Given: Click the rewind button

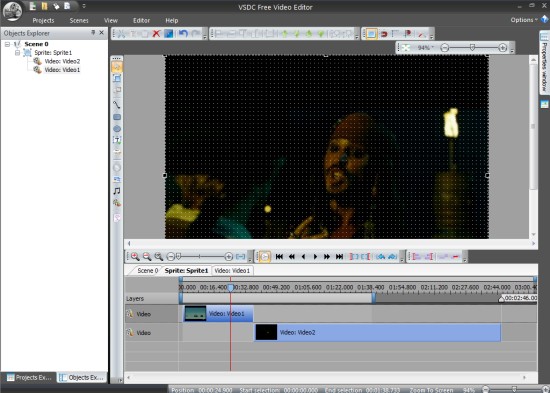Looking at the screenshot, I should (291, 257).
